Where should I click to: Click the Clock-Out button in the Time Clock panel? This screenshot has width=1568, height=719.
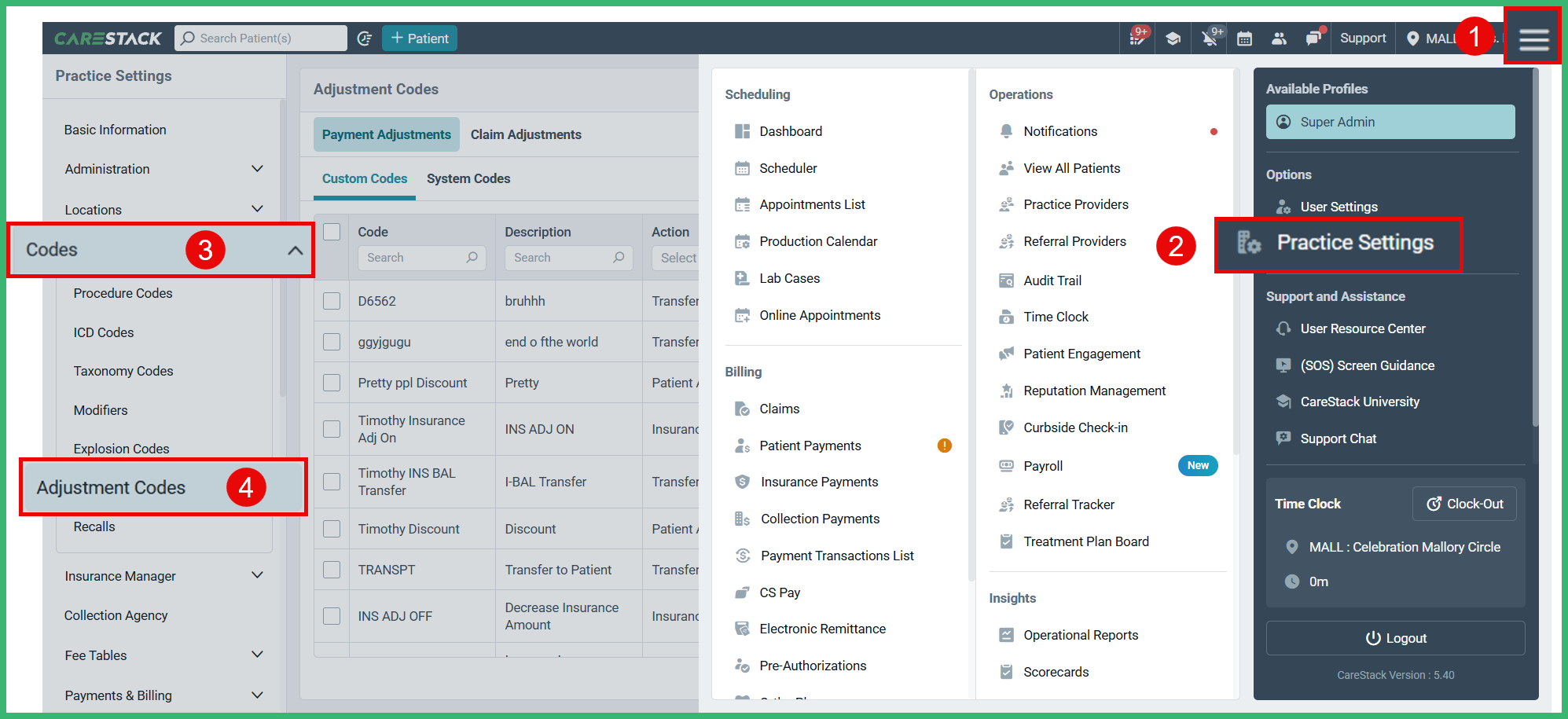1464,503
